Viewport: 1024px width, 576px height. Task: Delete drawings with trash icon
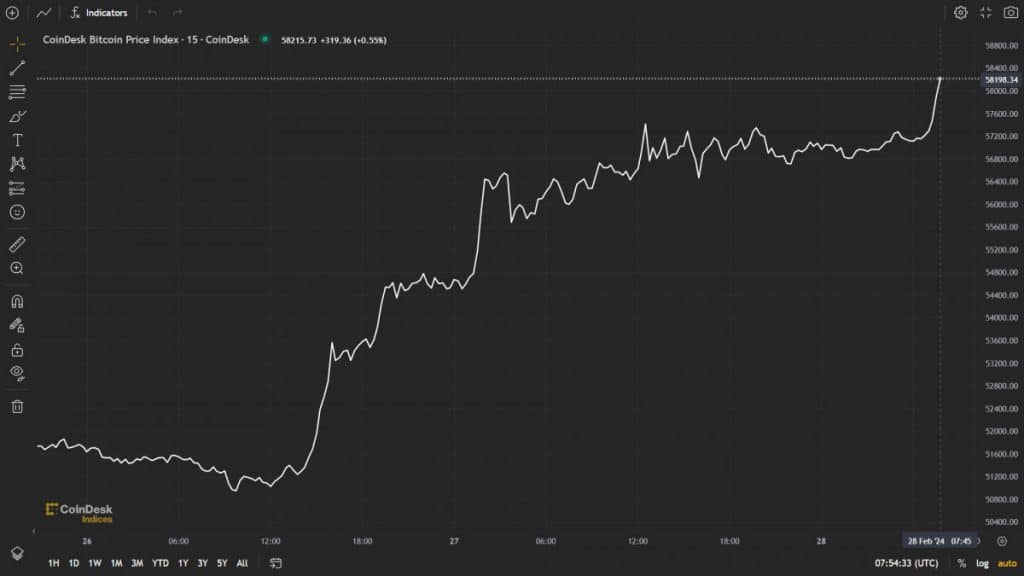17,406
